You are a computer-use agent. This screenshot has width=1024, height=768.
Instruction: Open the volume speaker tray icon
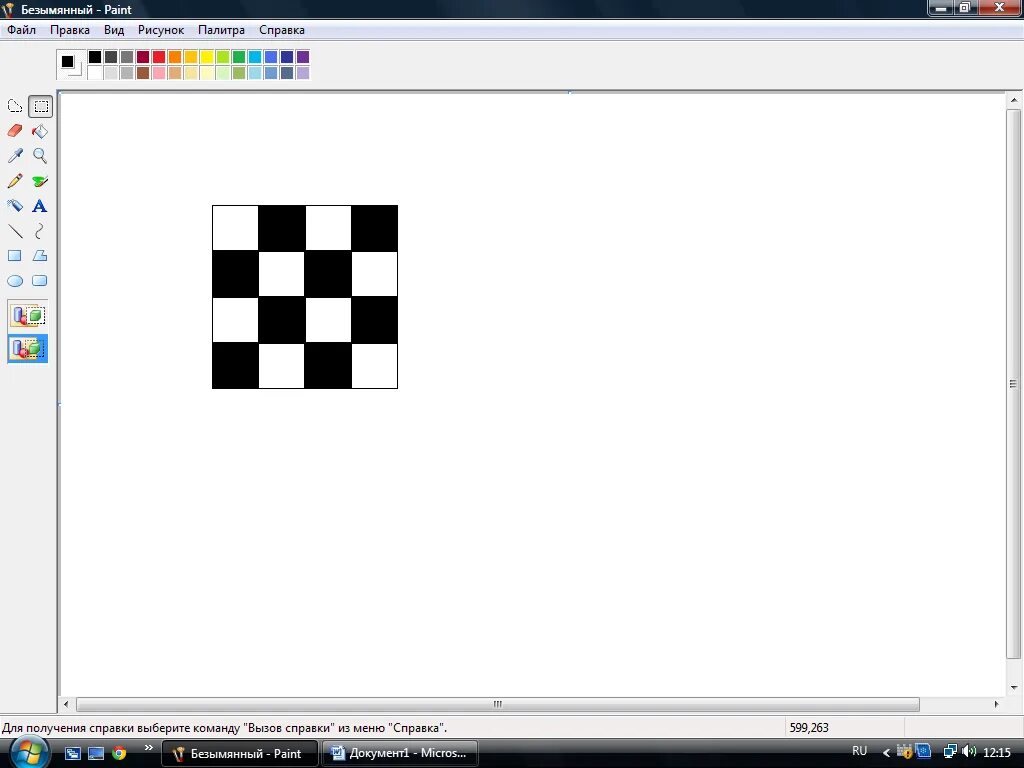click(x=969, y=752)
